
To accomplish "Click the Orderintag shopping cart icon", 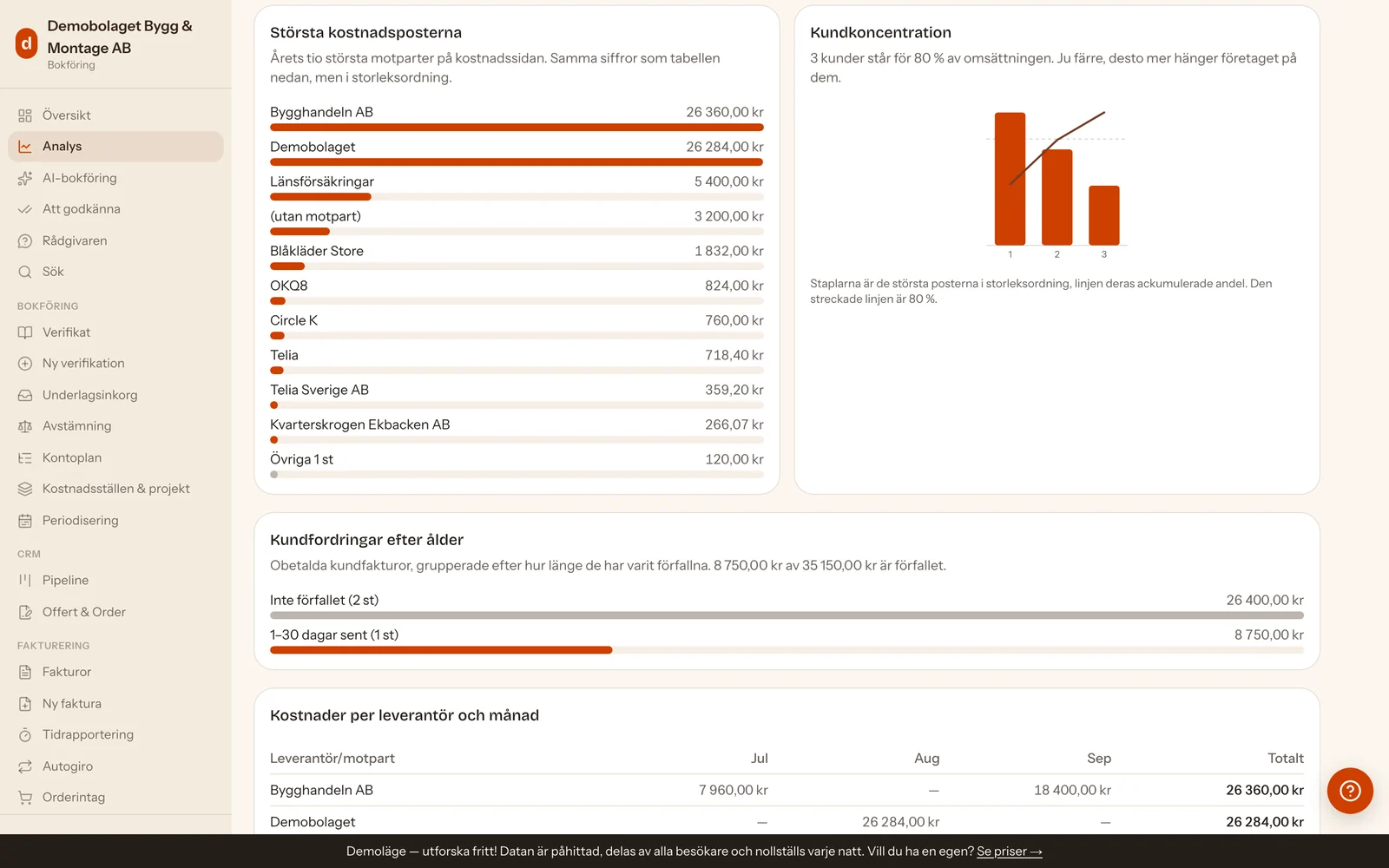I will click(x=25, y=798).
